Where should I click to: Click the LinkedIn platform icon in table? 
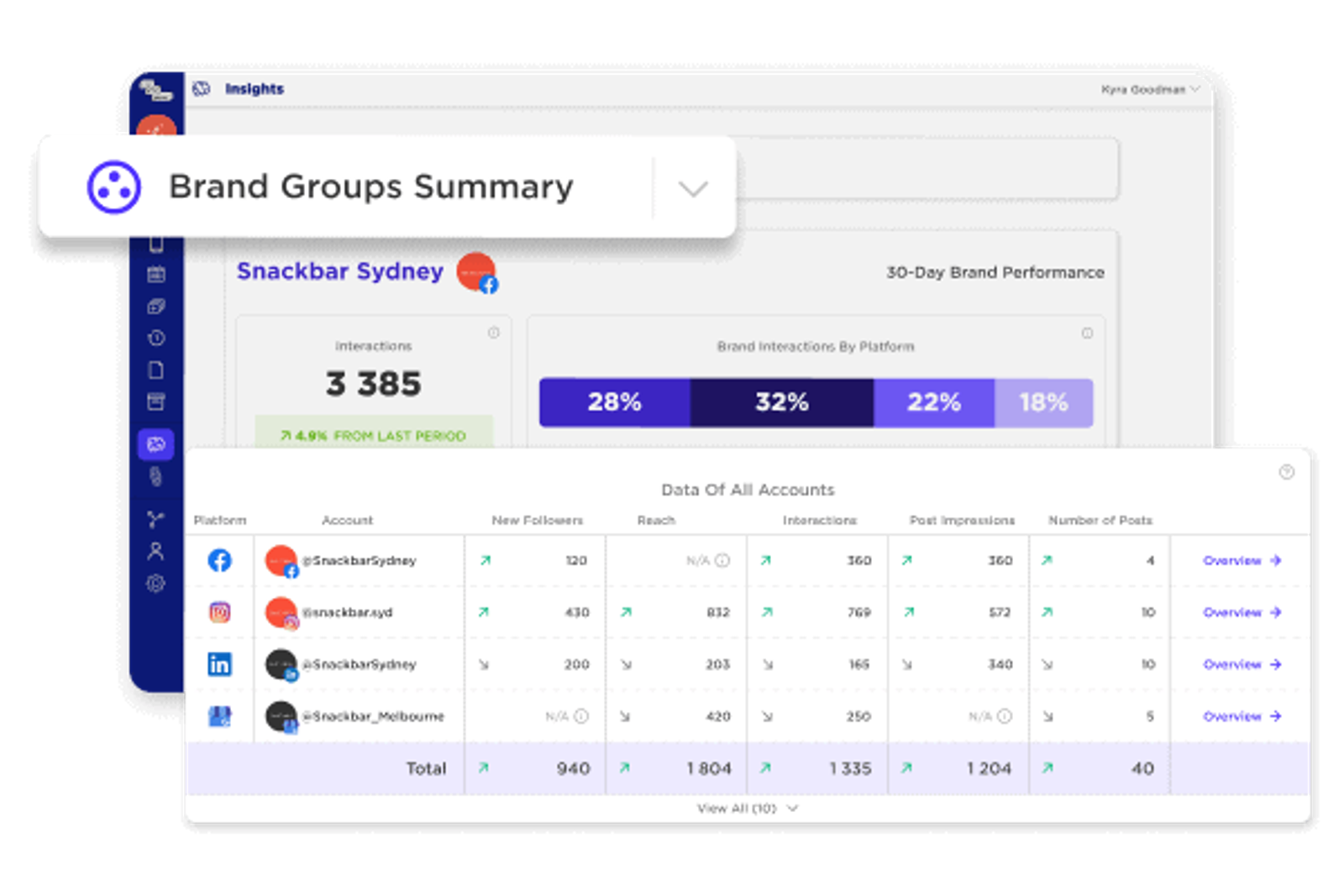[219, 664]
